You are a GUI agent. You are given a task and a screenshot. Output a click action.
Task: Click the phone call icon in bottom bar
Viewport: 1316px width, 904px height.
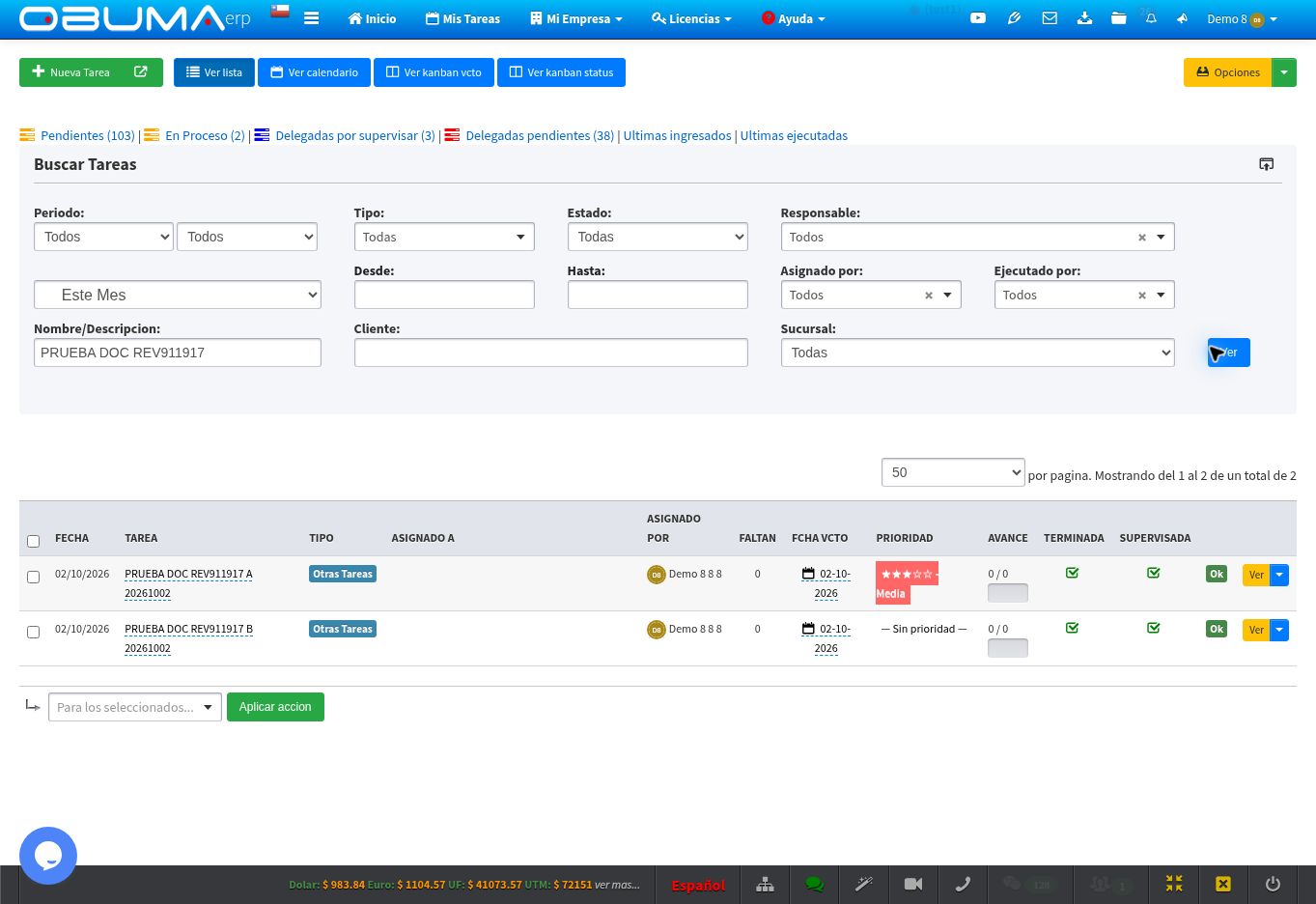pos(963,885)
